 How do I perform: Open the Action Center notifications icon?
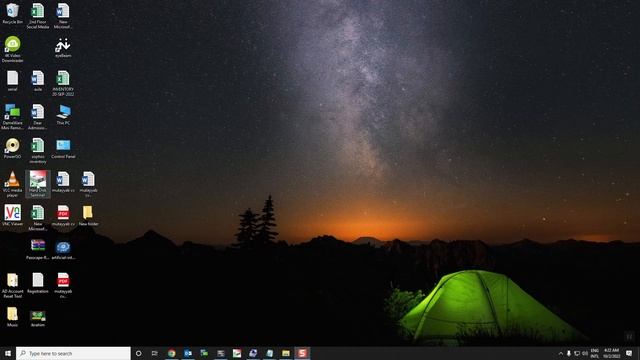[x=629, y=353]
